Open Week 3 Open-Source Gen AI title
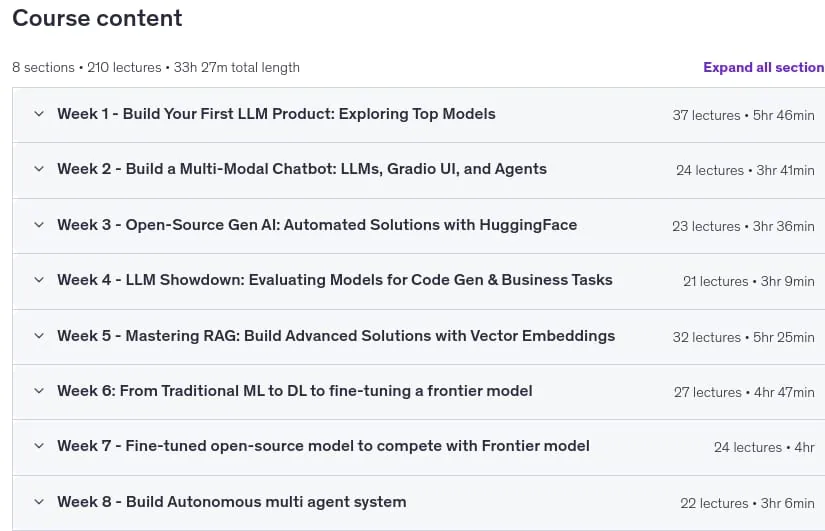Viewport: 825px width, 531px height. pos(317,225)
